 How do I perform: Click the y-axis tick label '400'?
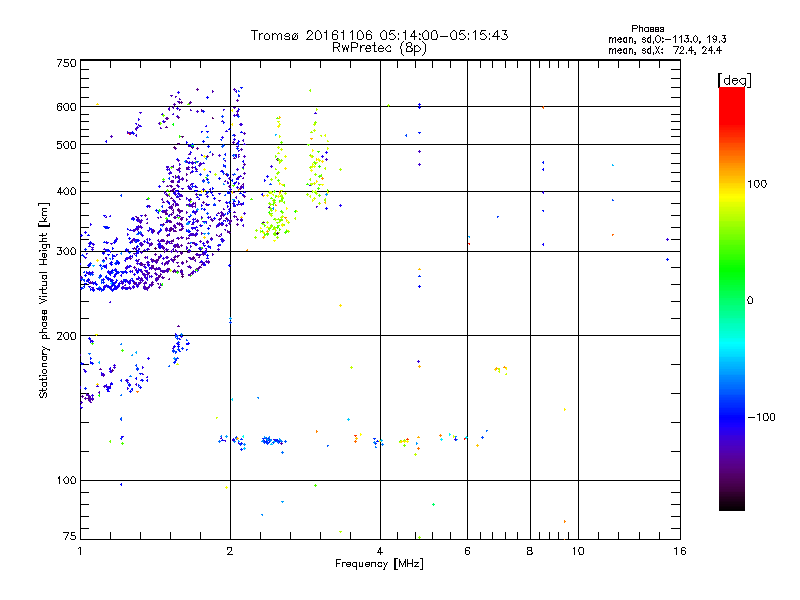(66, 191)
